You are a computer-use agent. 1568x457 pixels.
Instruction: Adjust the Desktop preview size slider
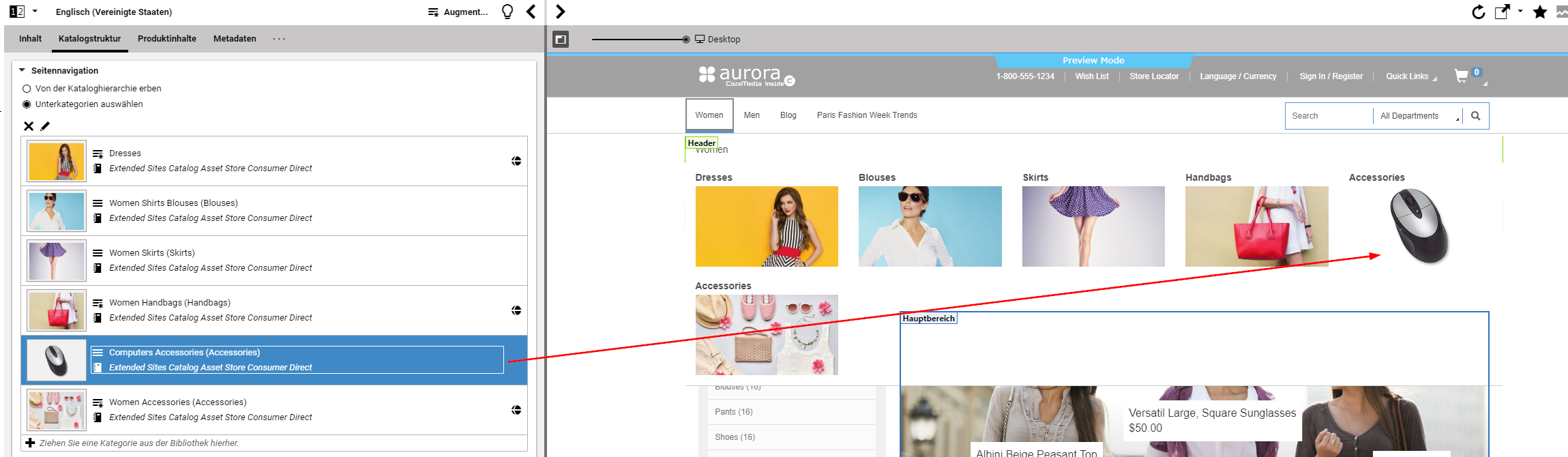tap(685, 40)
